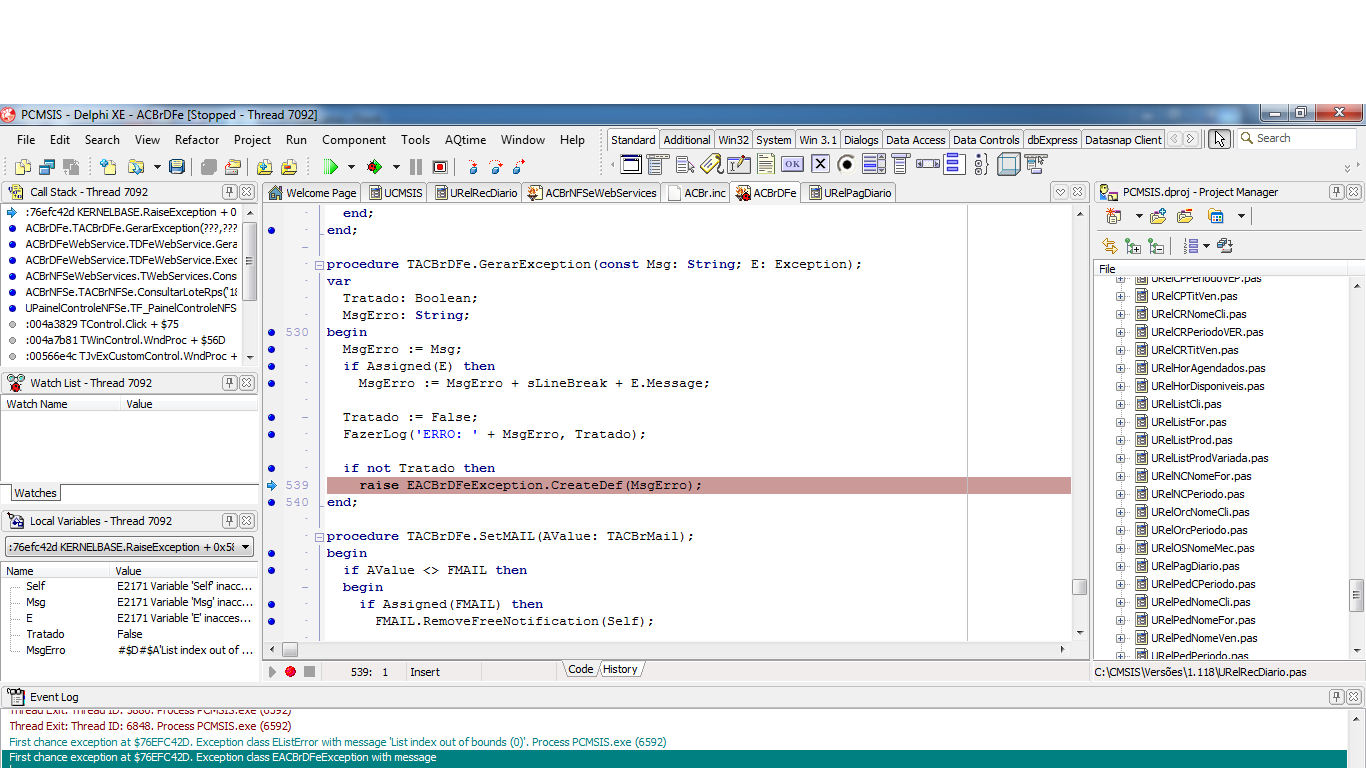Click Run Without Debugging ladybug icon

pyautogui.click(x=375, y=167)
